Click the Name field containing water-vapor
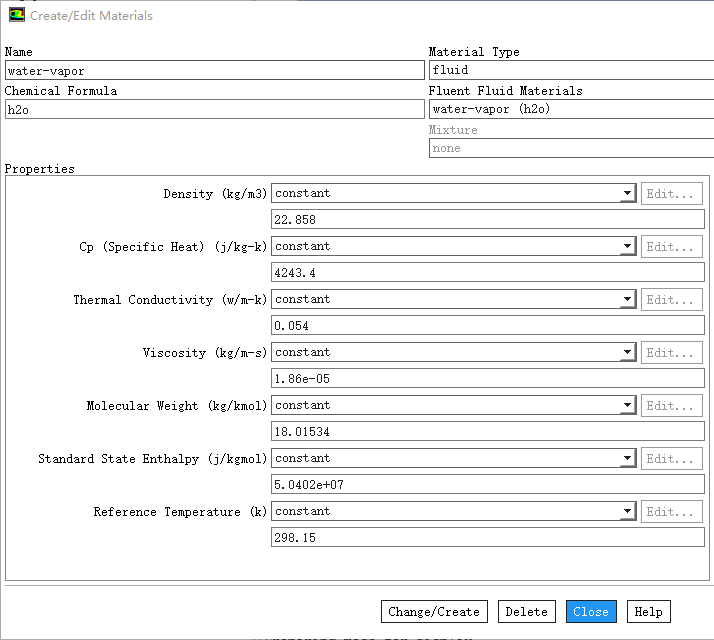This screenshot has height=640, width=714. [x=214, y=70]
